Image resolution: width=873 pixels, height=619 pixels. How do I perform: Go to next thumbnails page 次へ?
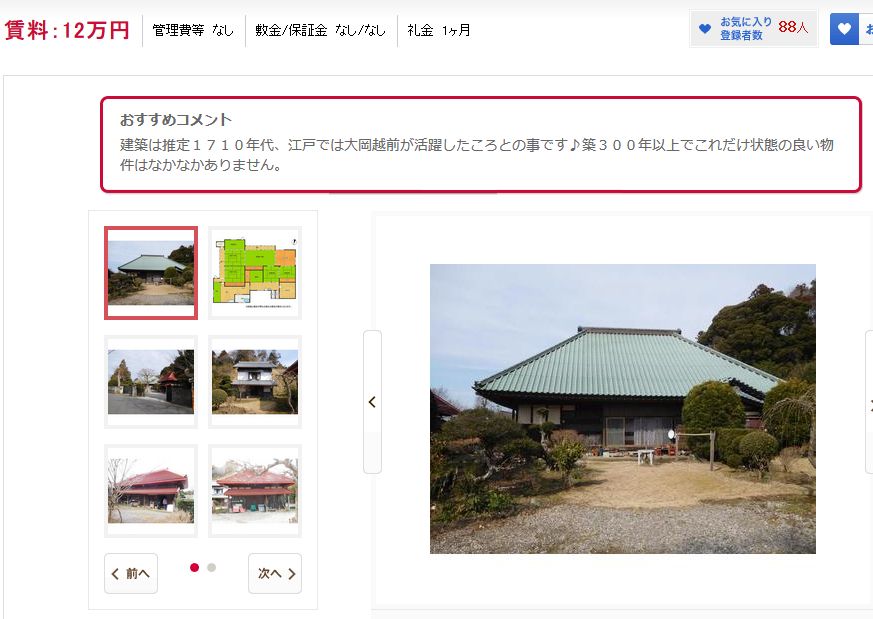point(275,573)
